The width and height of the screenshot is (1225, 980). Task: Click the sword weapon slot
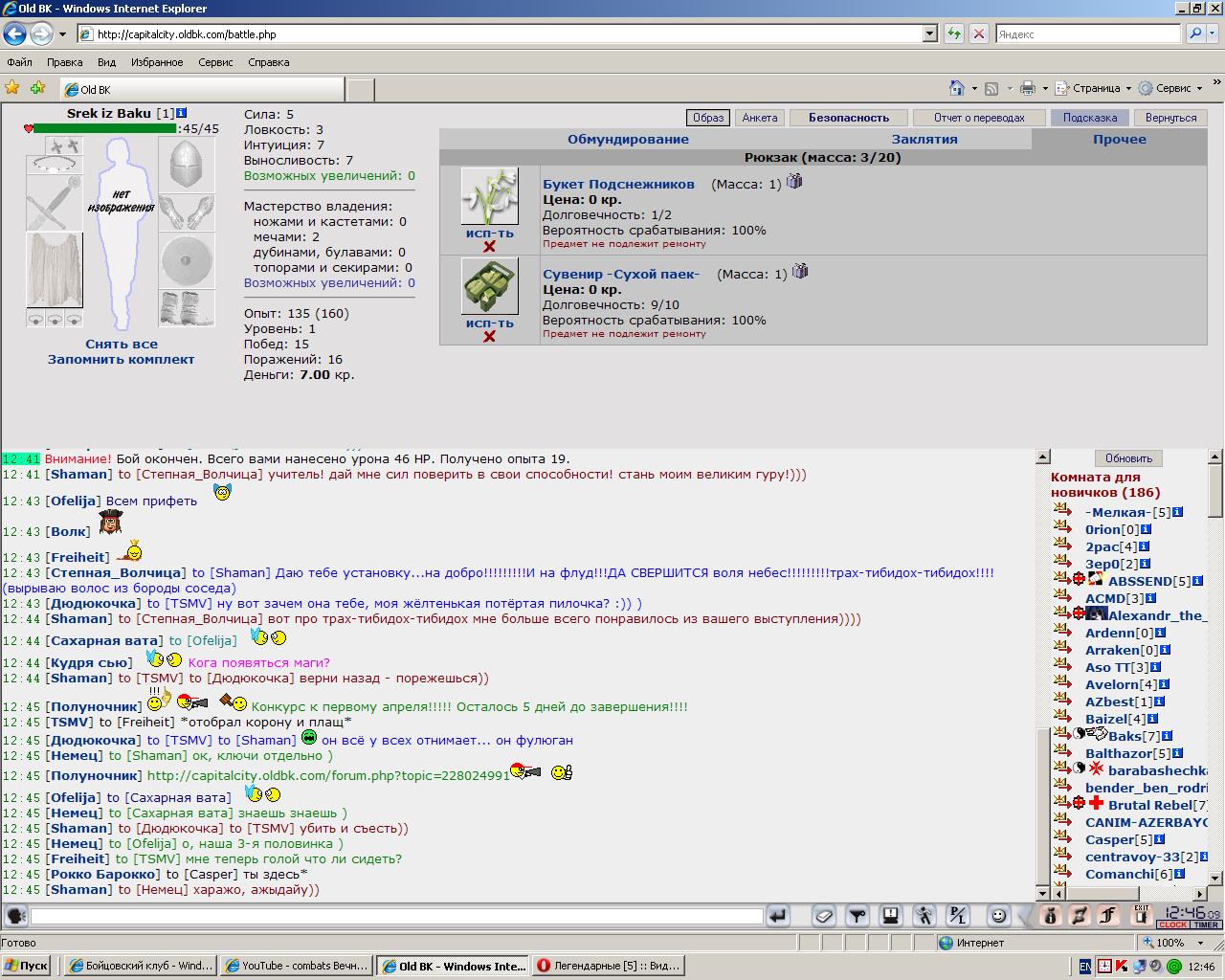55,203
